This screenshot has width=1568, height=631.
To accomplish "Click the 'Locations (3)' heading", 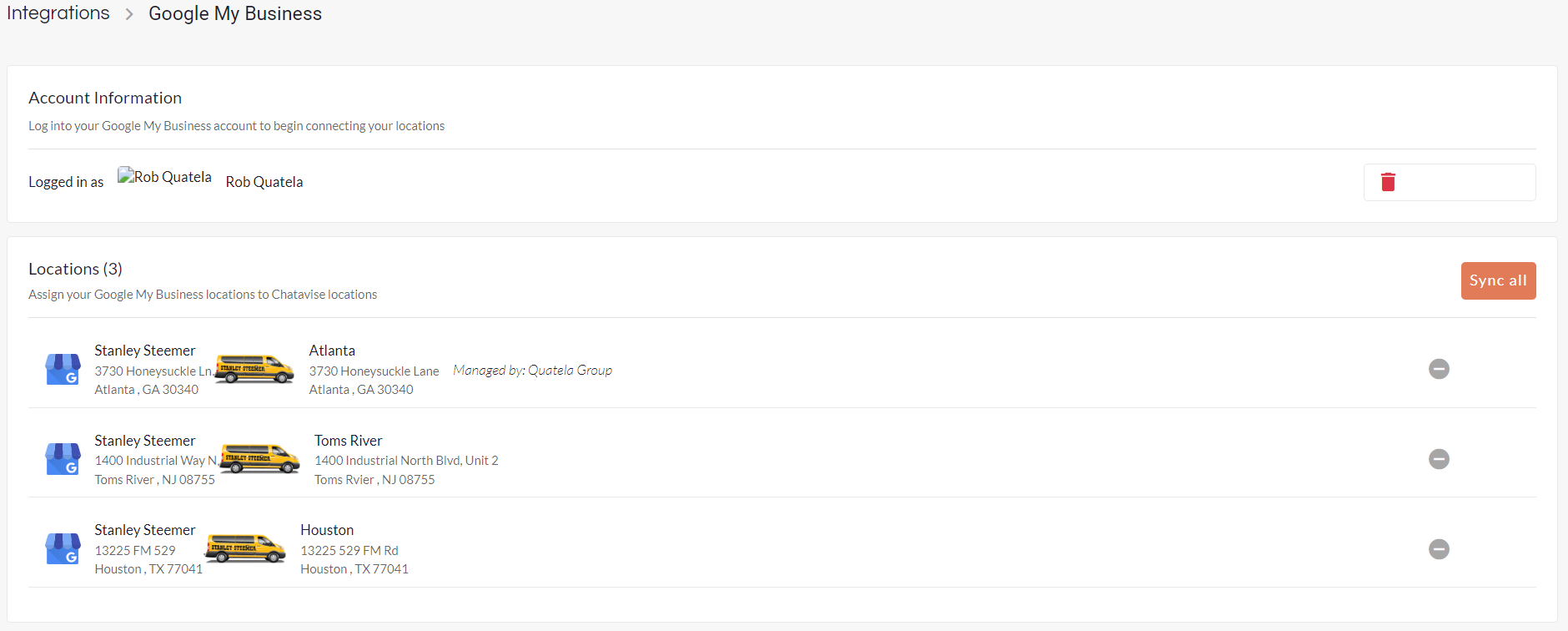I will (x=75, y=269).
